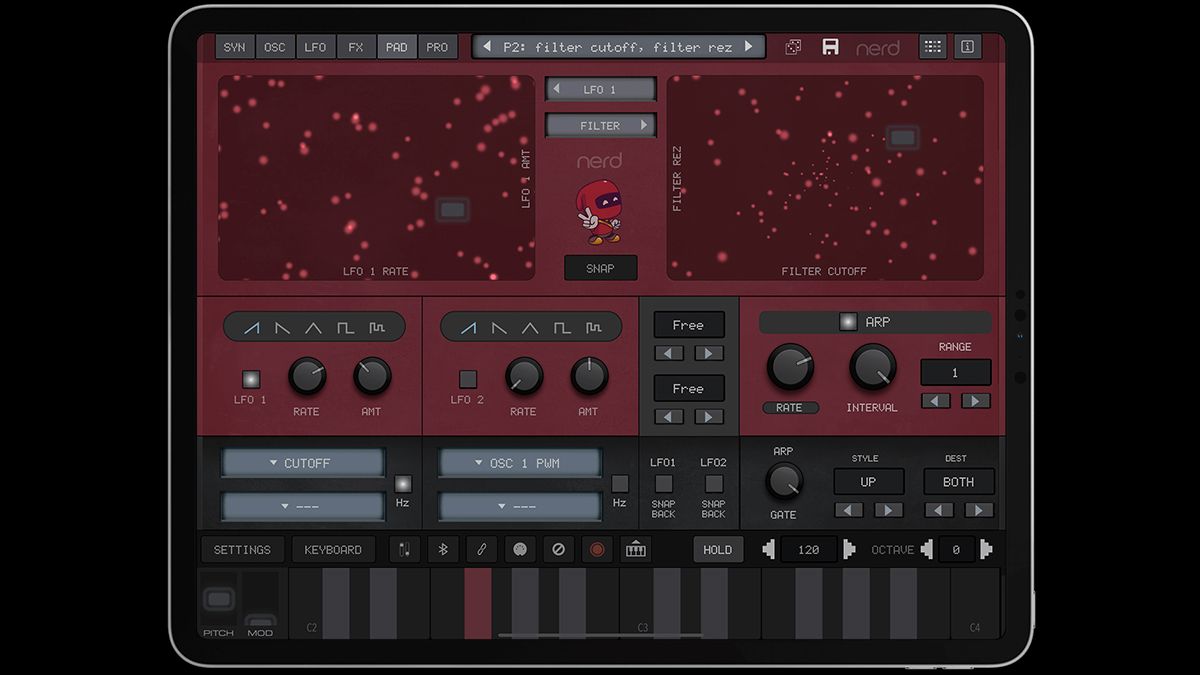
Task: Click the record icon in the toolbar
Action: [596, 549]
